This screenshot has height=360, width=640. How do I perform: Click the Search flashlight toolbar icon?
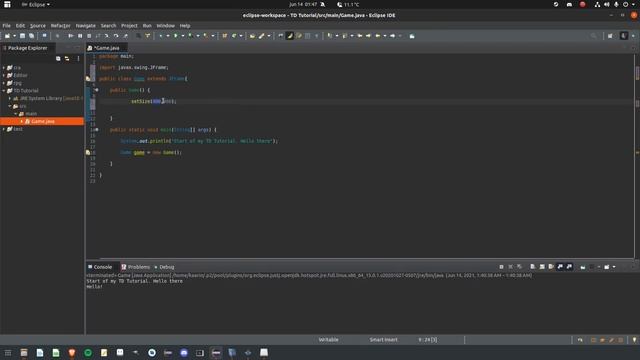click(x=262, y=36)
